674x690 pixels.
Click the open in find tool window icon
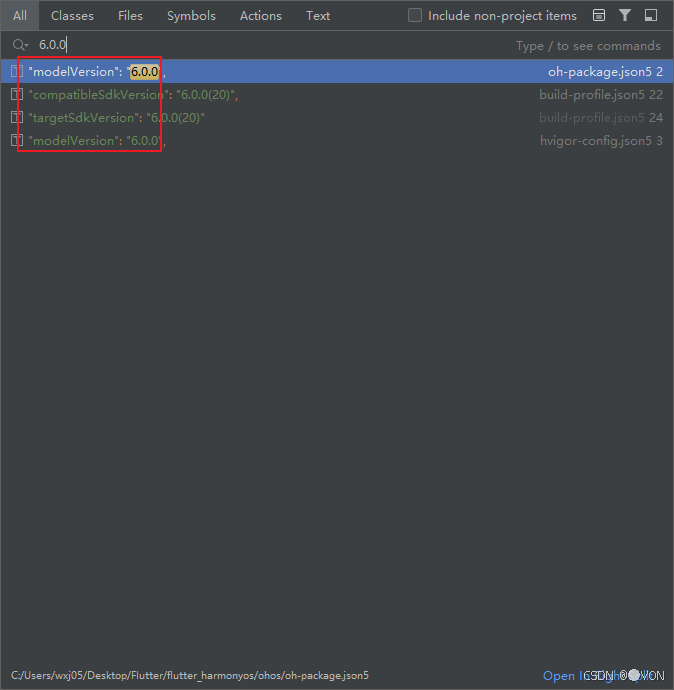click(x=651, y=15)
